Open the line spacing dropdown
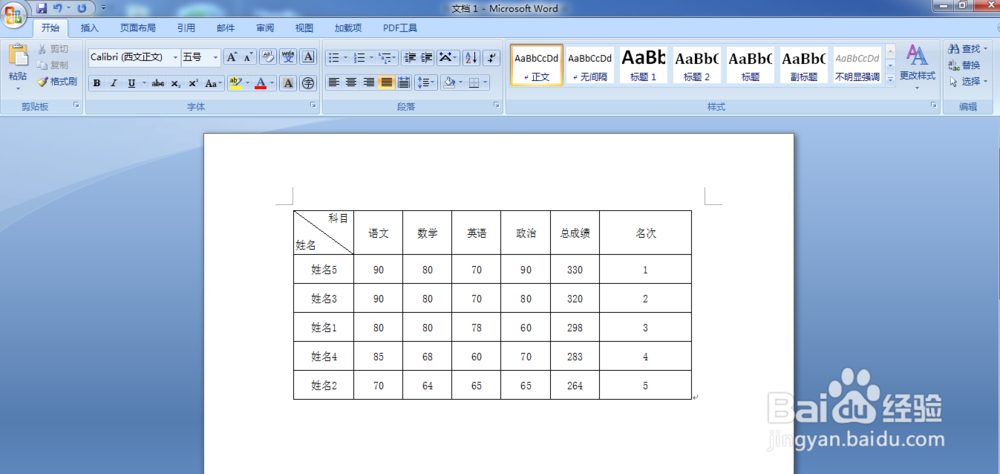 [x=425, y=82]
